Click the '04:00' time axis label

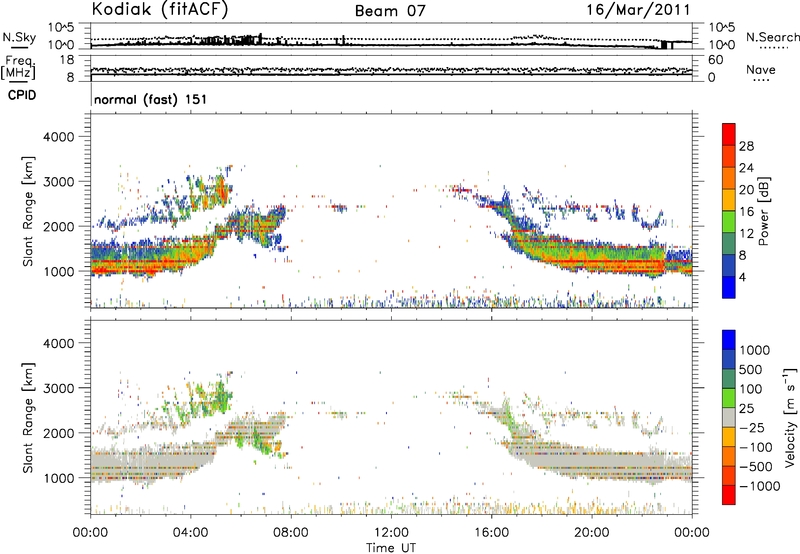(191, 533)
